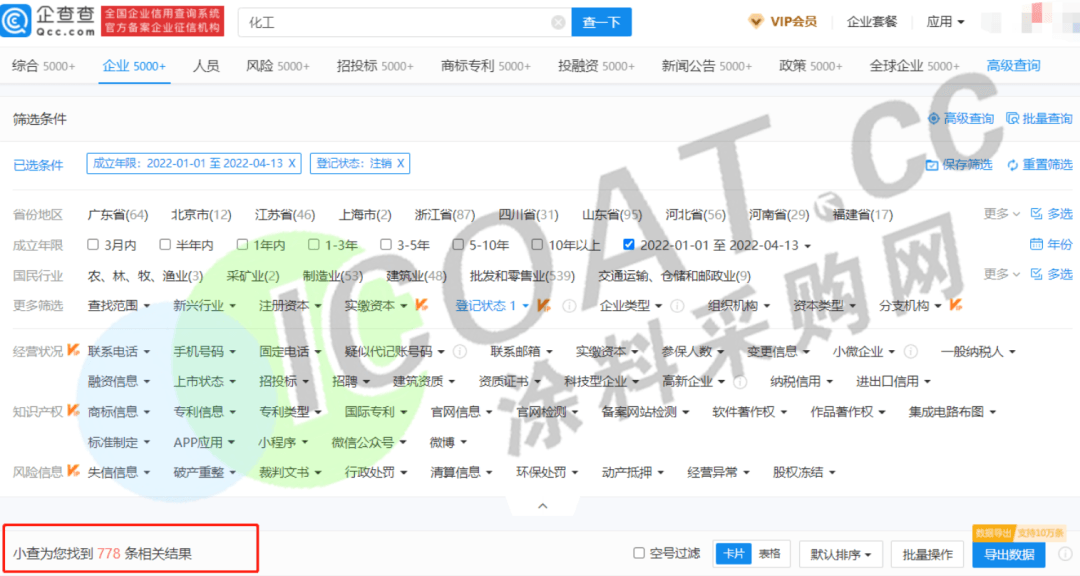Screen dimensions: 1080x576
Task: Collapse the filter panel with the chevron
Action: click(543, 506)
